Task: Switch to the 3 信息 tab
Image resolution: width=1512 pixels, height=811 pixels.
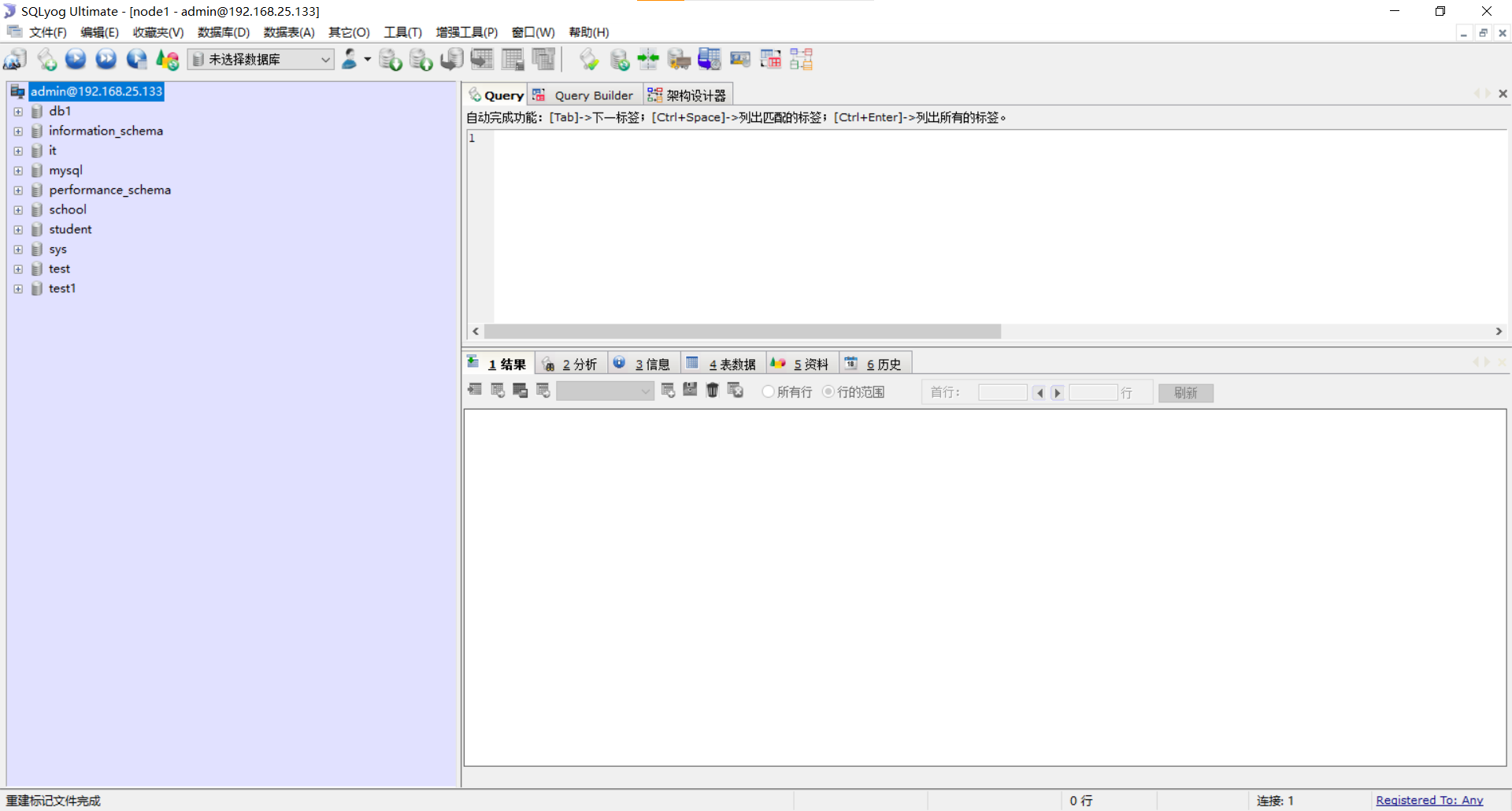Action: (x=643, y=364)
